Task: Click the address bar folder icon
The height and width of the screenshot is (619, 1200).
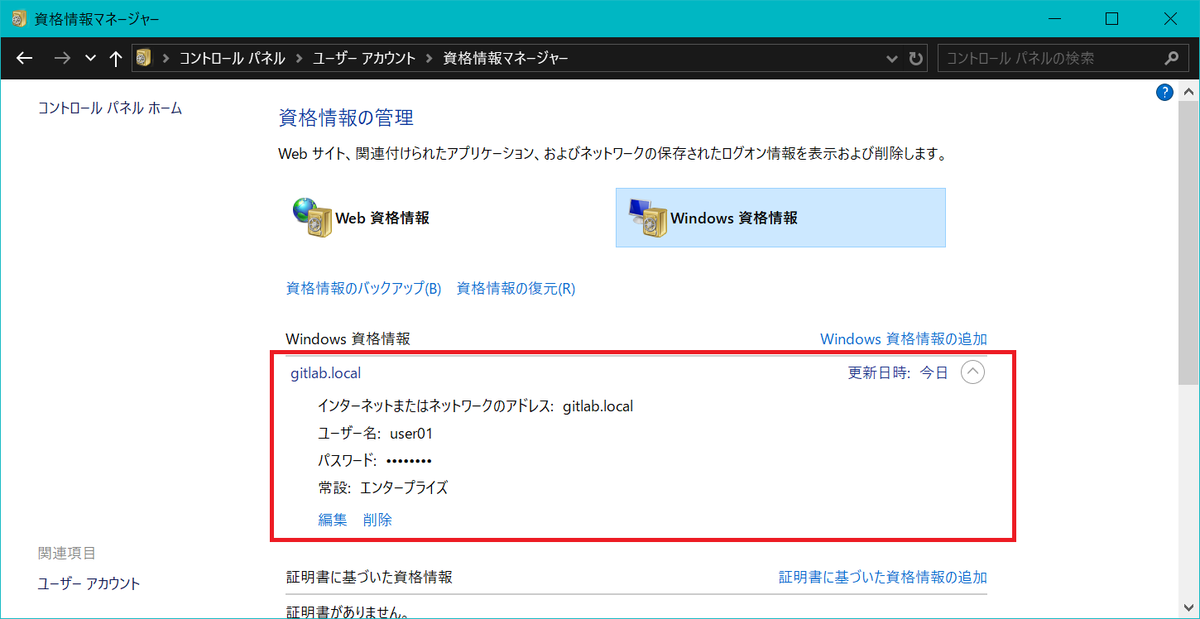Action: click(x=144, y=58)
